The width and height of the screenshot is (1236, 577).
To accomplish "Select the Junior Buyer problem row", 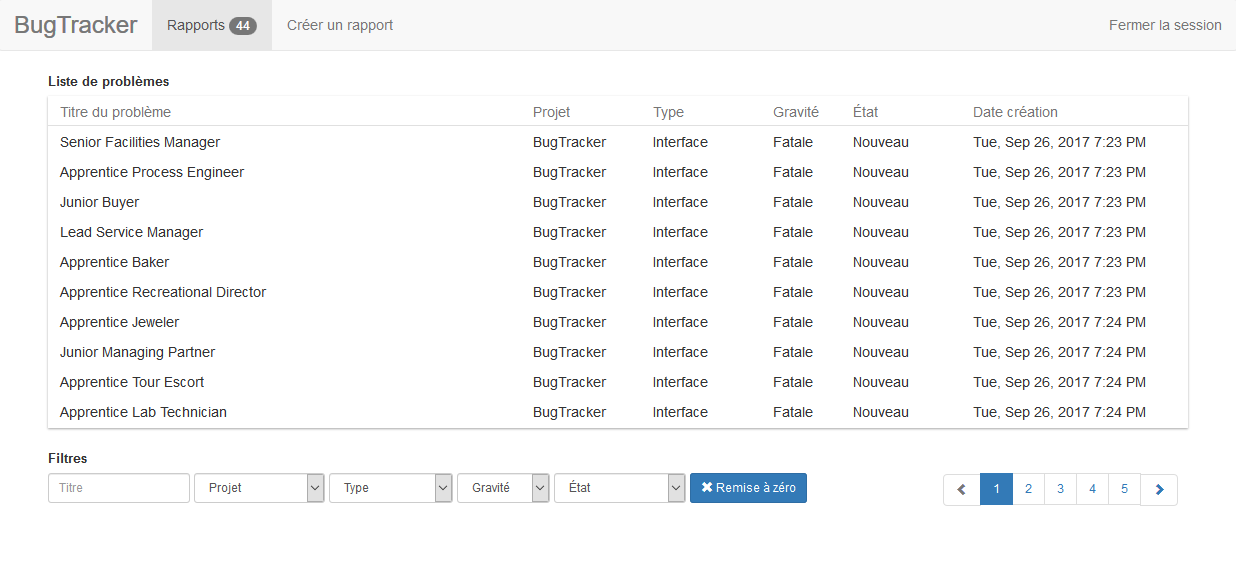I will pos(100,202).
